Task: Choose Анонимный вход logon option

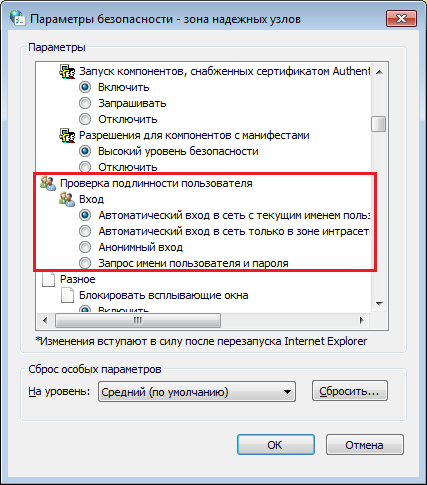Action: [x=85, y=247]
